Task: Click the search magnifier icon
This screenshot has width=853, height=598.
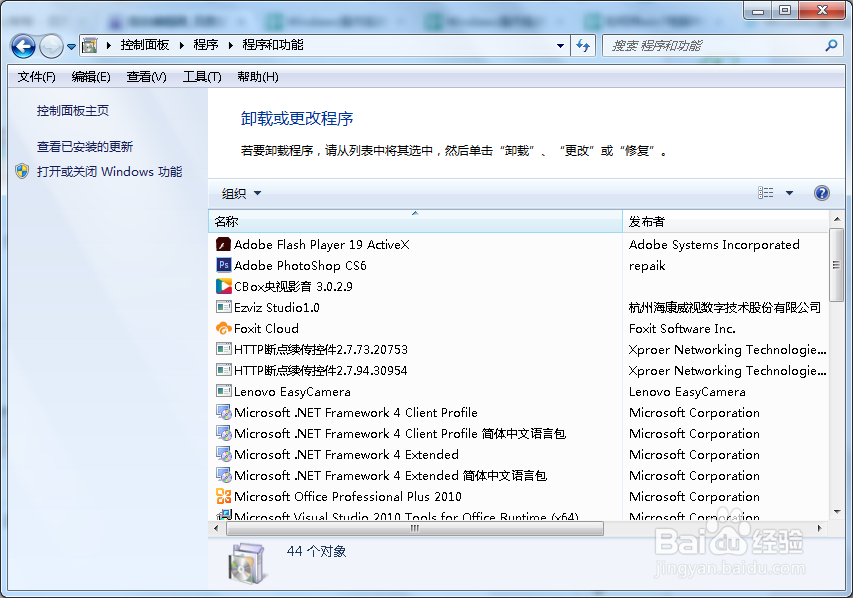Action: coord(831,46)
